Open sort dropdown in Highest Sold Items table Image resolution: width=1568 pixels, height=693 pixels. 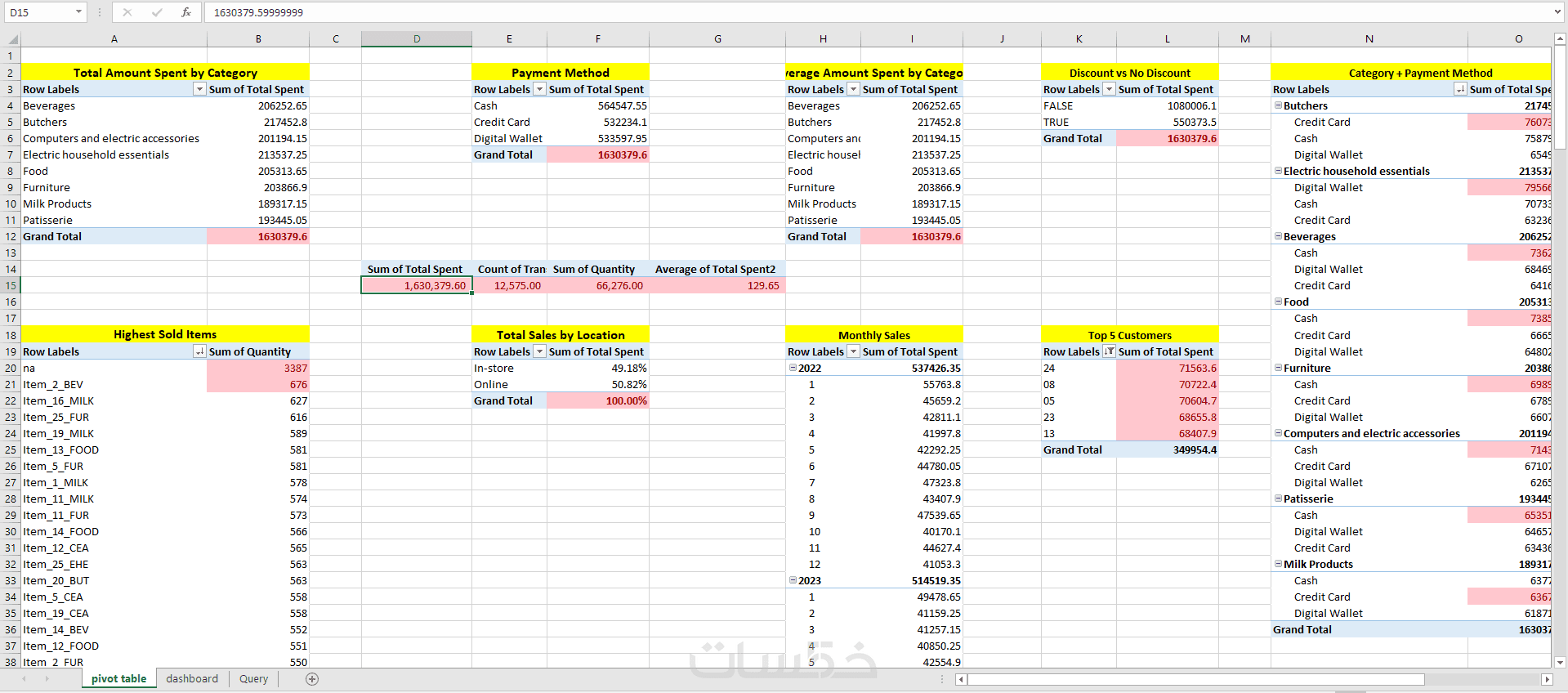199,351
